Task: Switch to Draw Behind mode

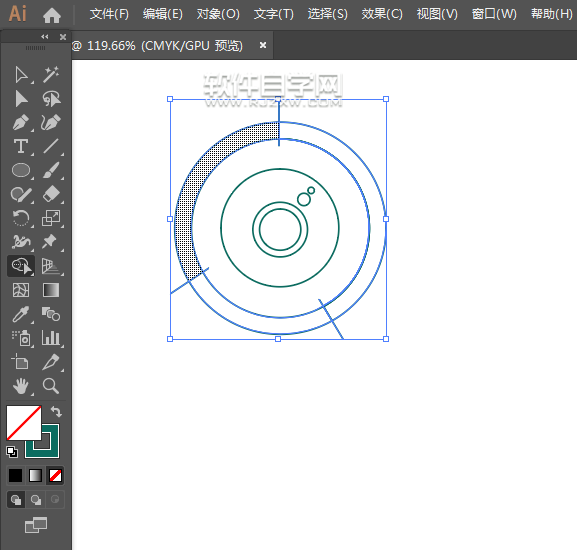Action: coord(36,500)
